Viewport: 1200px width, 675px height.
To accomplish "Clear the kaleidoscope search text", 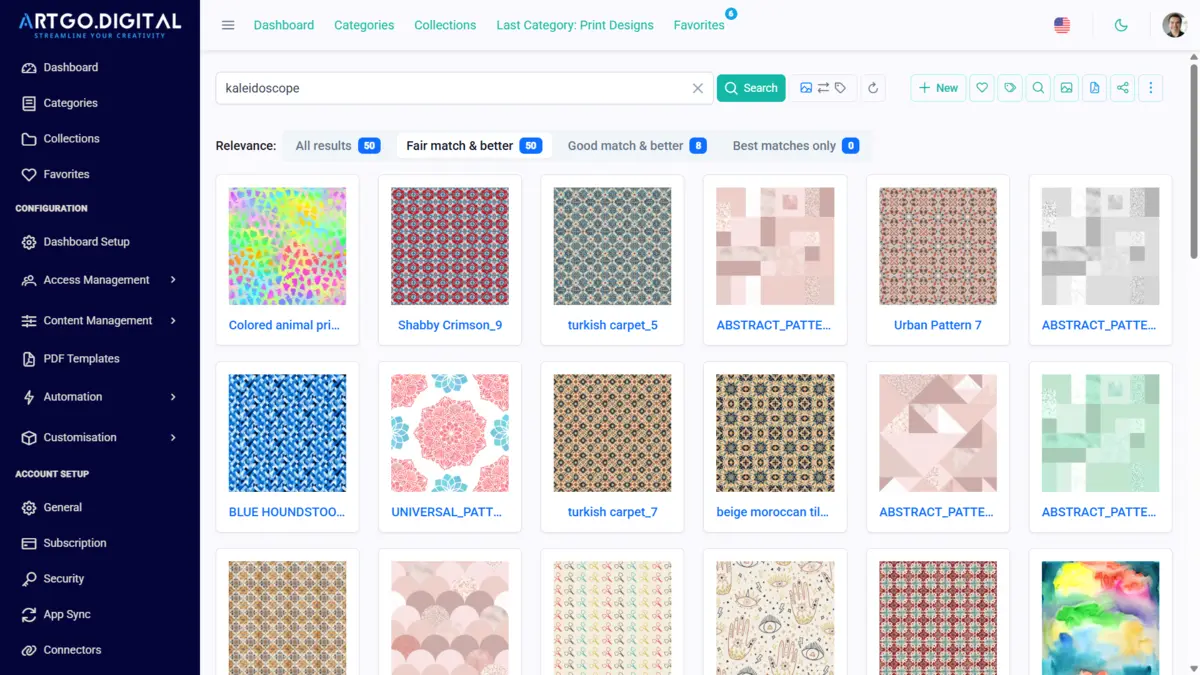I will [698, 88].
